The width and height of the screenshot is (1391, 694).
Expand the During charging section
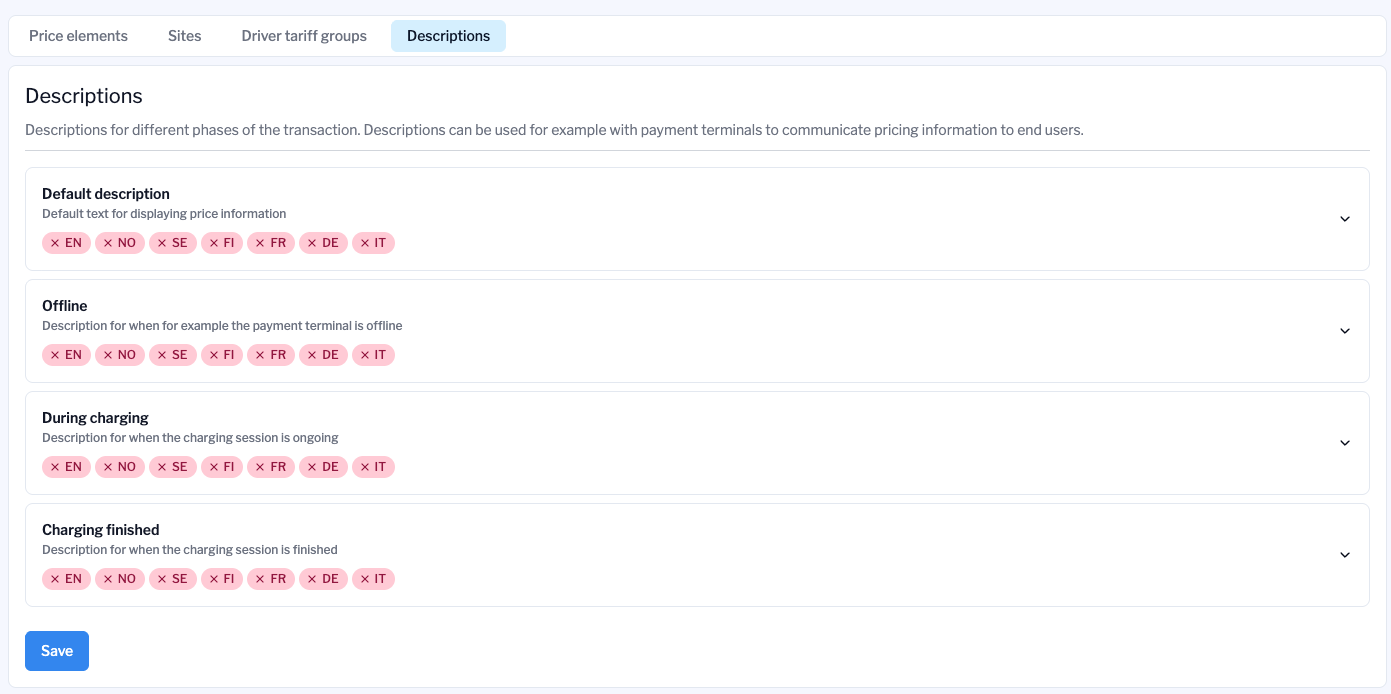tap(1345, 443)
